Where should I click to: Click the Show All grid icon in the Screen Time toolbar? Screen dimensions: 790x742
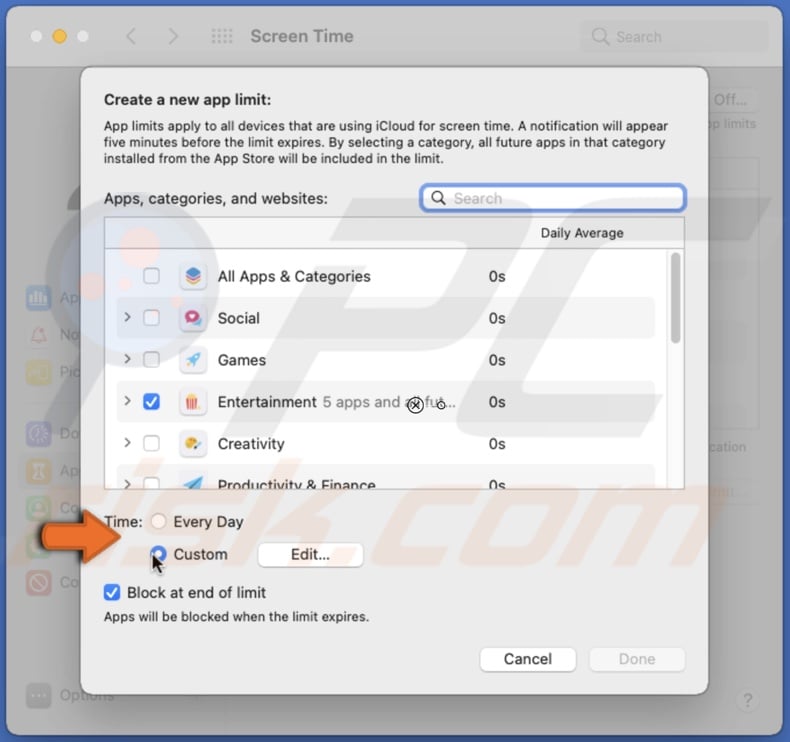(x=222, y=36)
